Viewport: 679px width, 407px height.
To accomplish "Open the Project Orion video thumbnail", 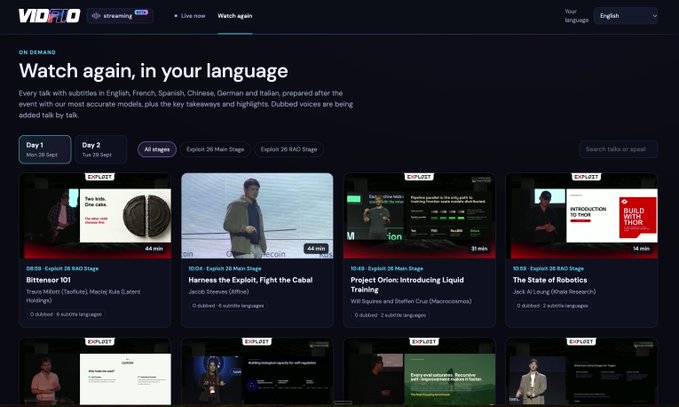I will click(x=419, y=216).
